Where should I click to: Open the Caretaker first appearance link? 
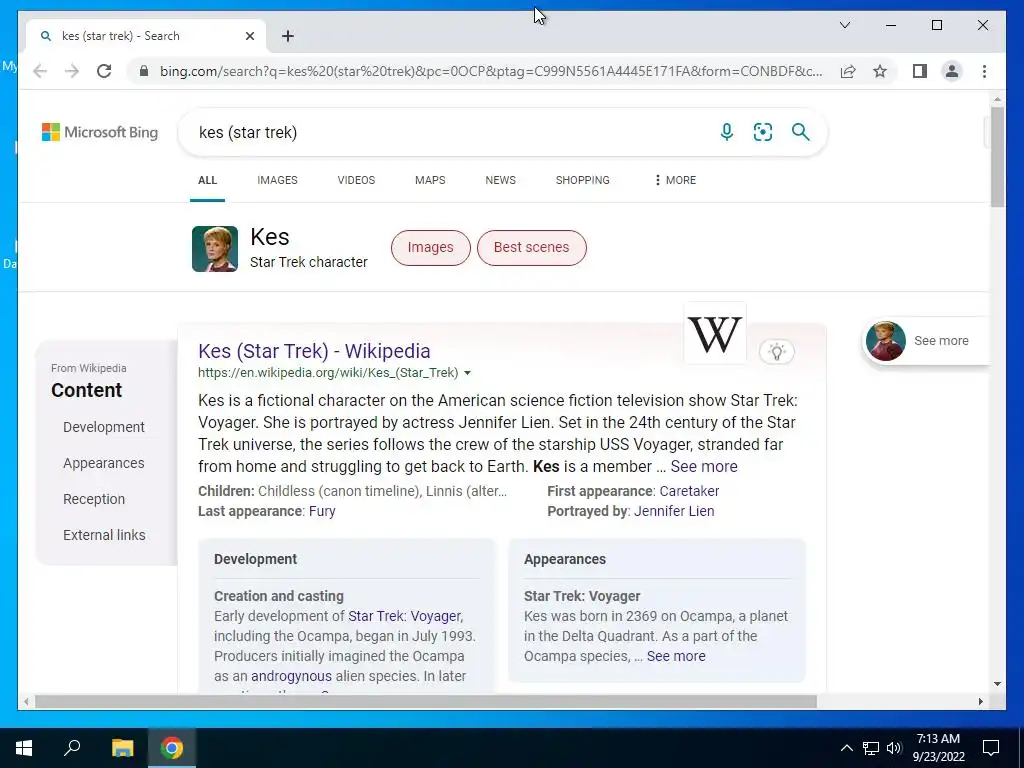coord(689,491)
